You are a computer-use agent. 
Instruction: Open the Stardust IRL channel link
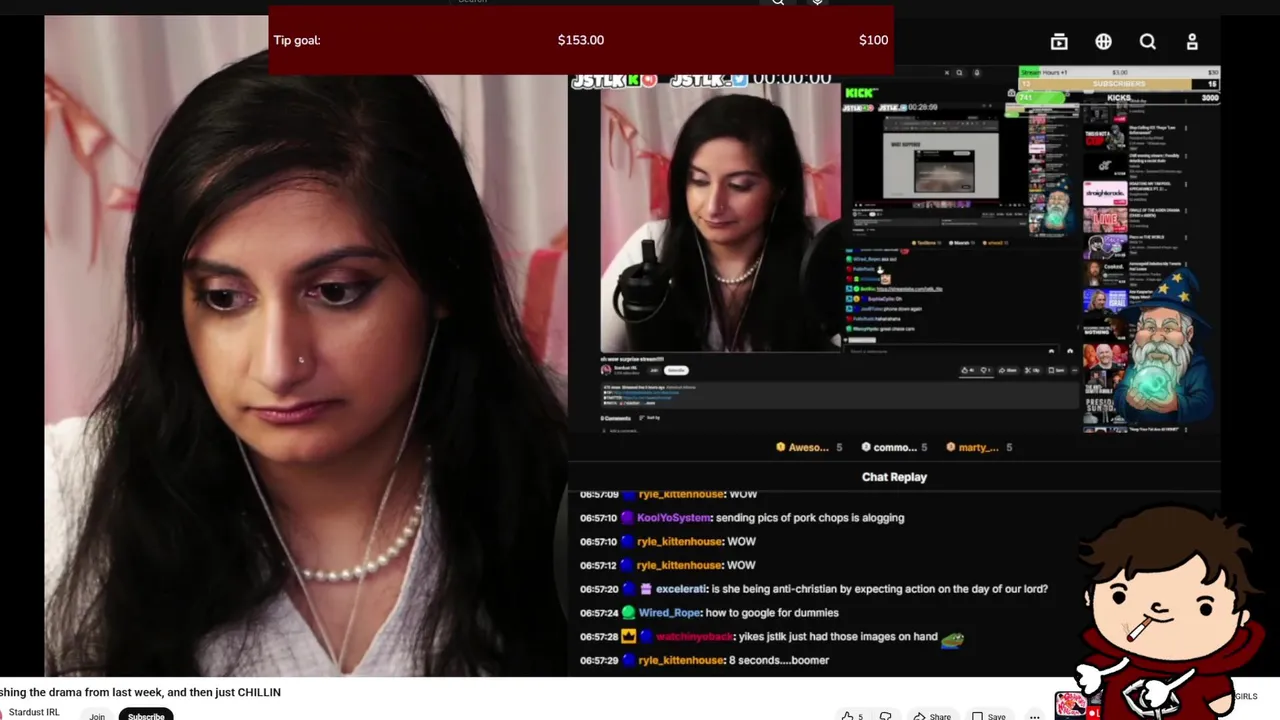34,713
